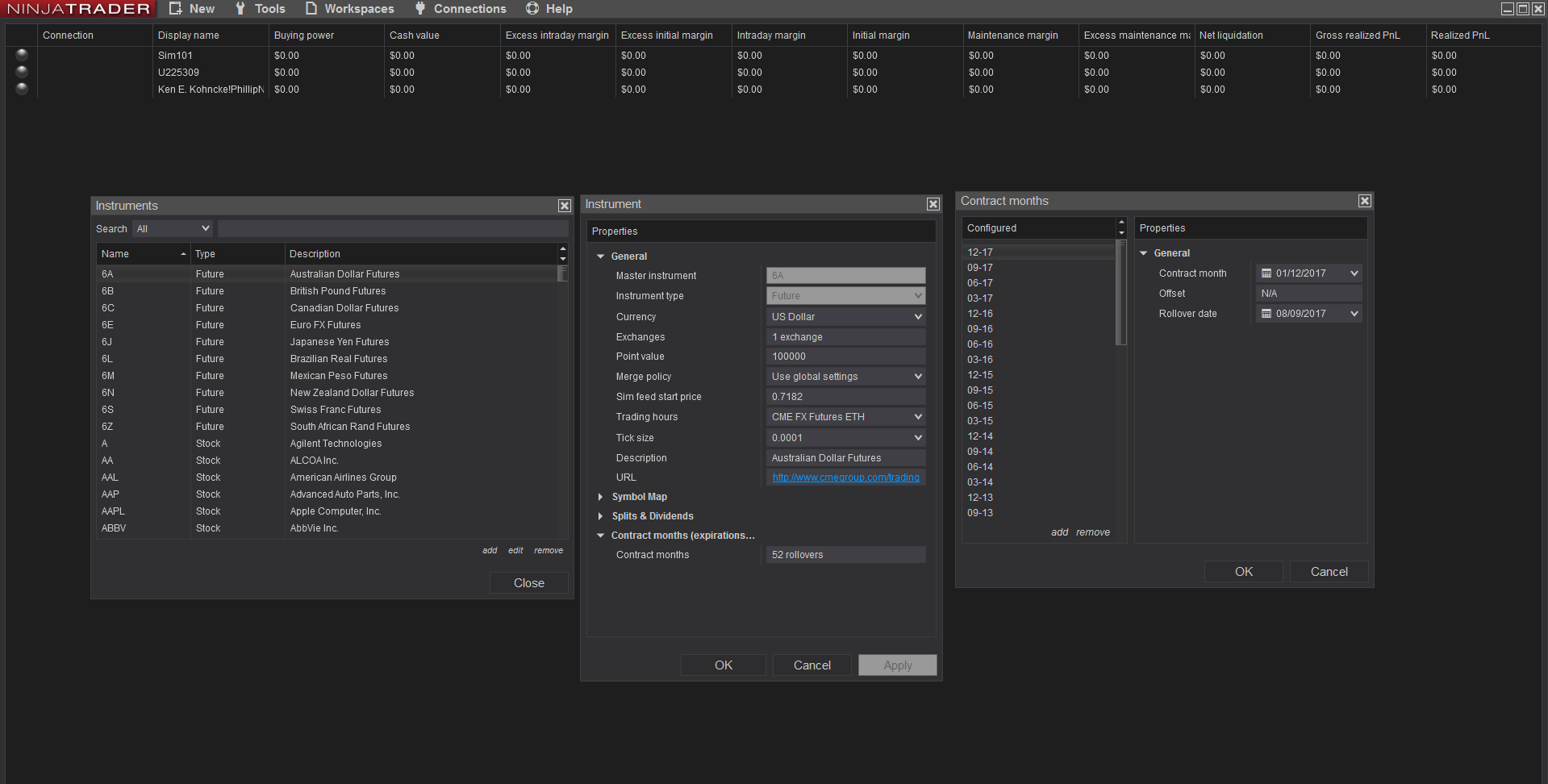This screenshot has width=1548, height=784.
Task: Click Cancel in the Instrument window
Action: click(x=812, y=665)
